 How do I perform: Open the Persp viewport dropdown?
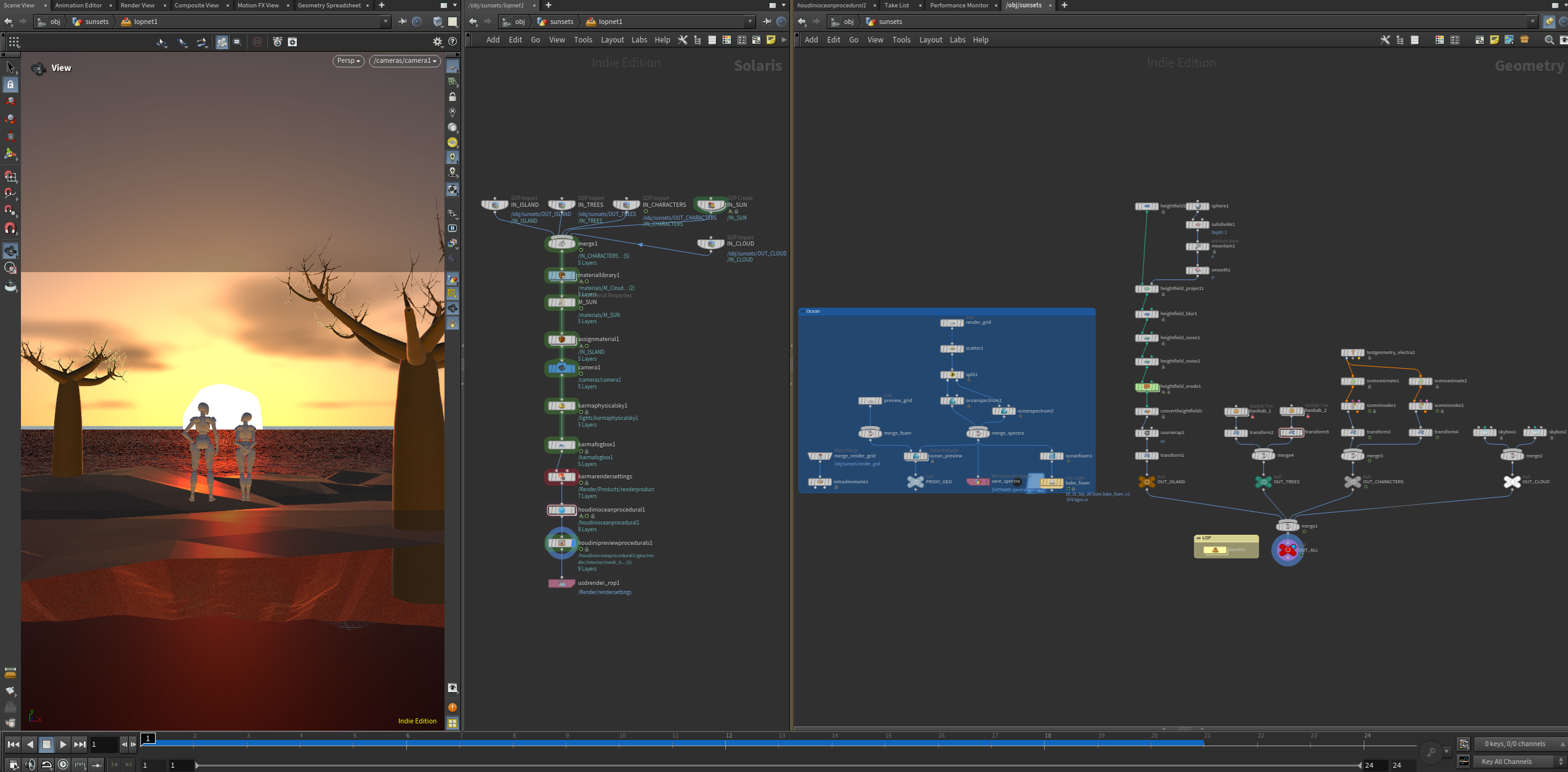(348, 61)
